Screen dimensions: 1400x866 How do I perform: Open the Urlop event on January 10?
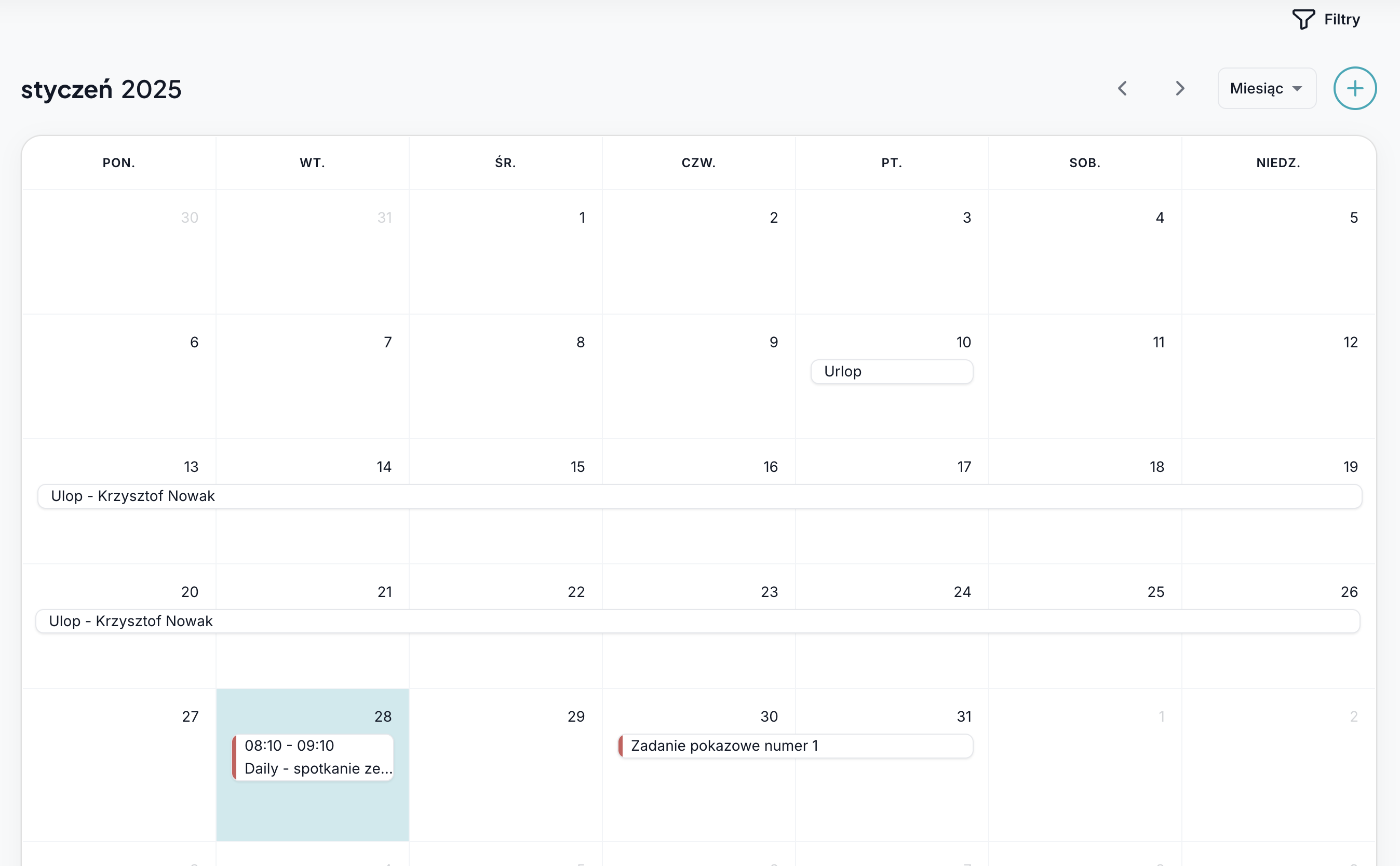coord(891,372)
